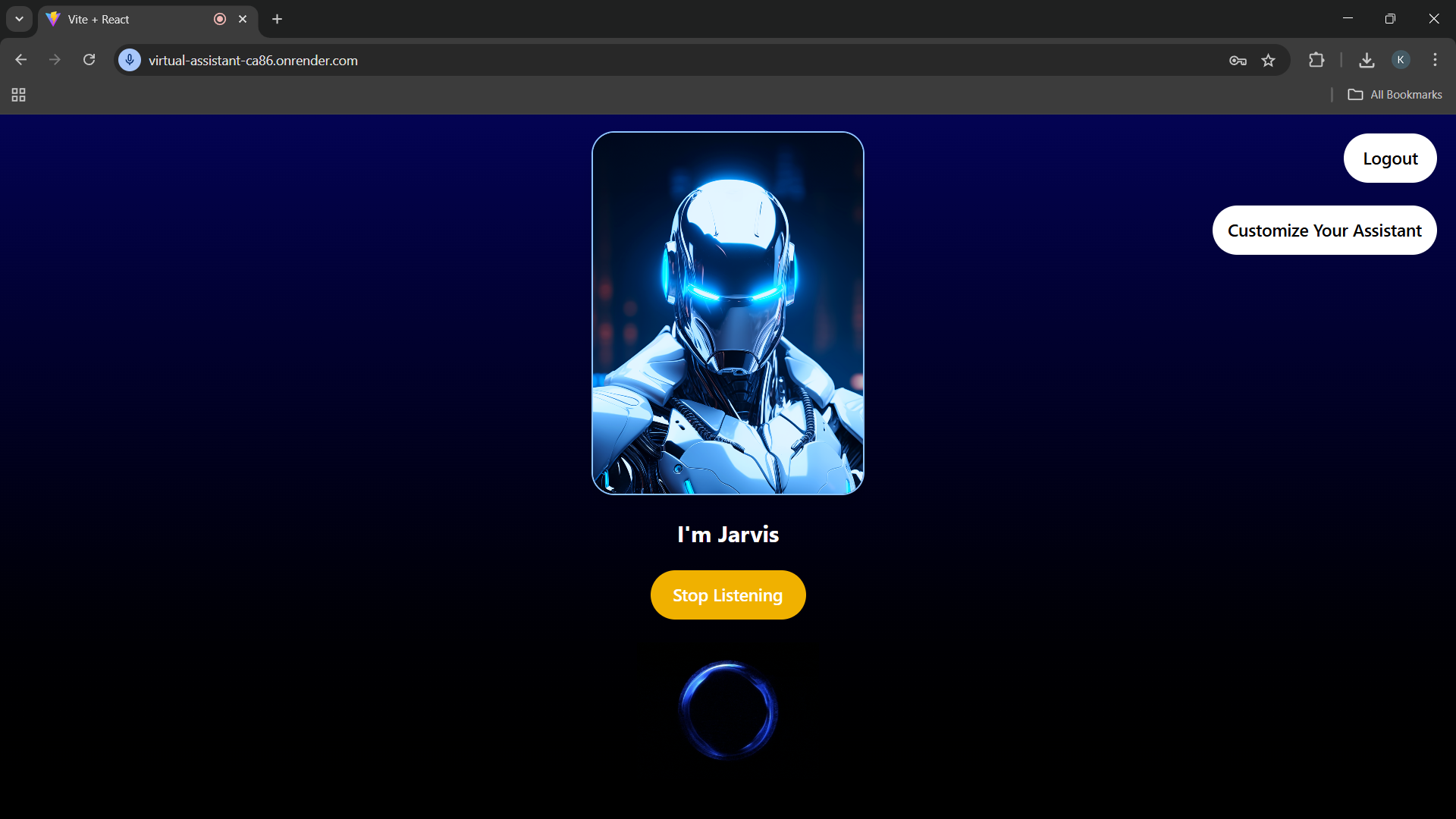Toggle Stop Listening button

tap(727, 595)
